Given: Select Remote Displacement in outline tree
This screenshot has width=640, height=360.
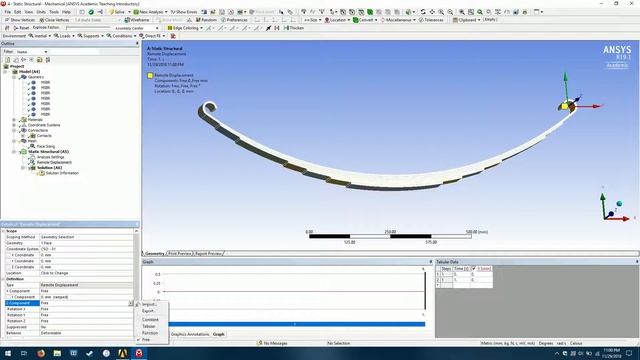Looking at the screenshot, I should pos(54,162).
